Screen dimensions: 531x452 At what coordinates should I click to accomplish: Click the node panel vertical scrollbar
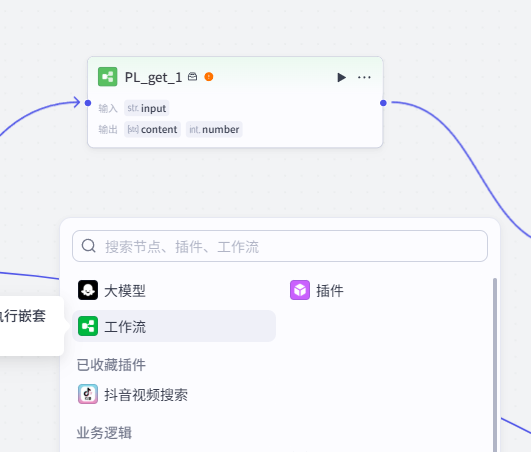495,365
